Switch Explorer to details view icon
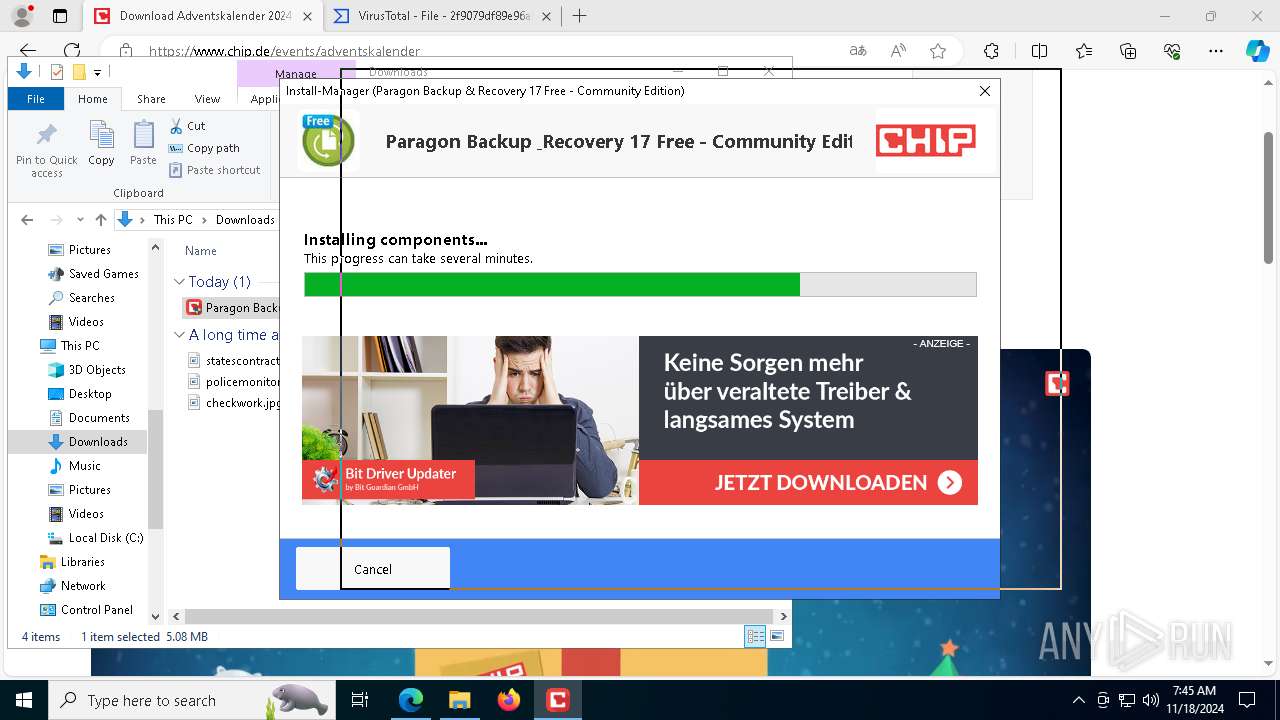The height and width of the screenshot is (720, 1280). pyautogui.click(x=755, y=636)
